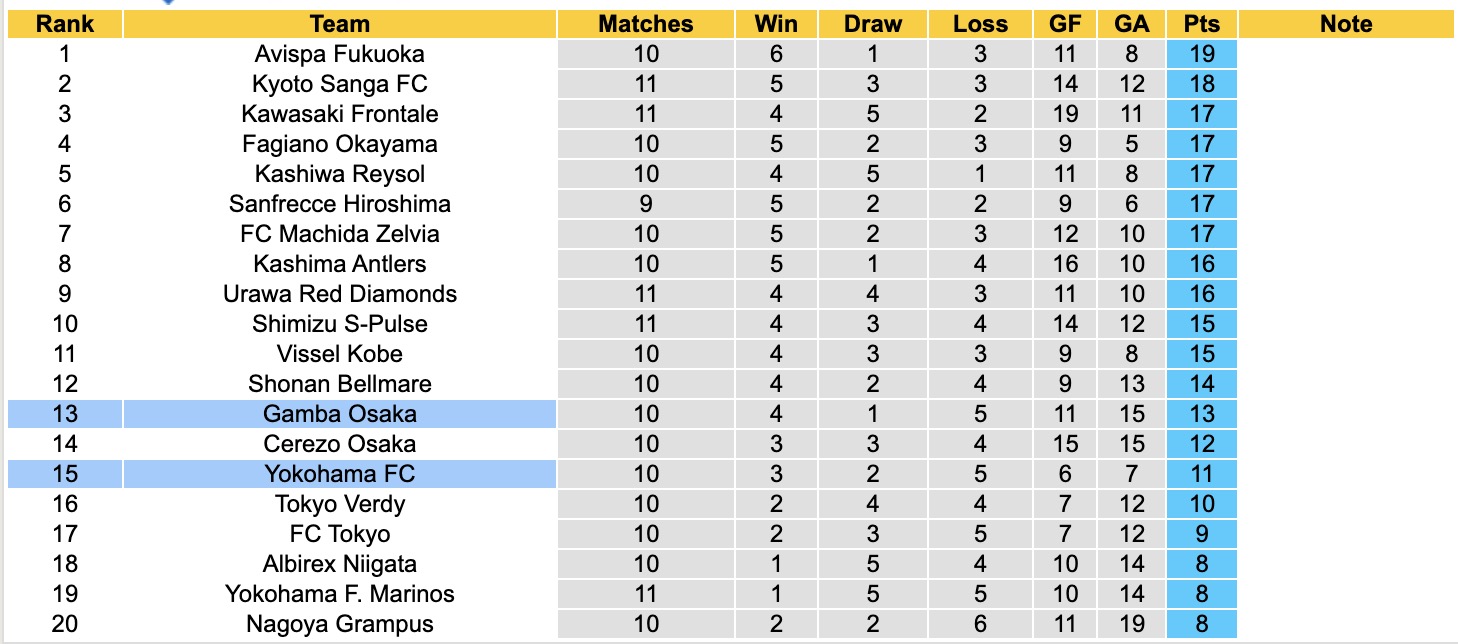
Task: Select the highlighted rank 13 cell
Action: tap(64, 414)
